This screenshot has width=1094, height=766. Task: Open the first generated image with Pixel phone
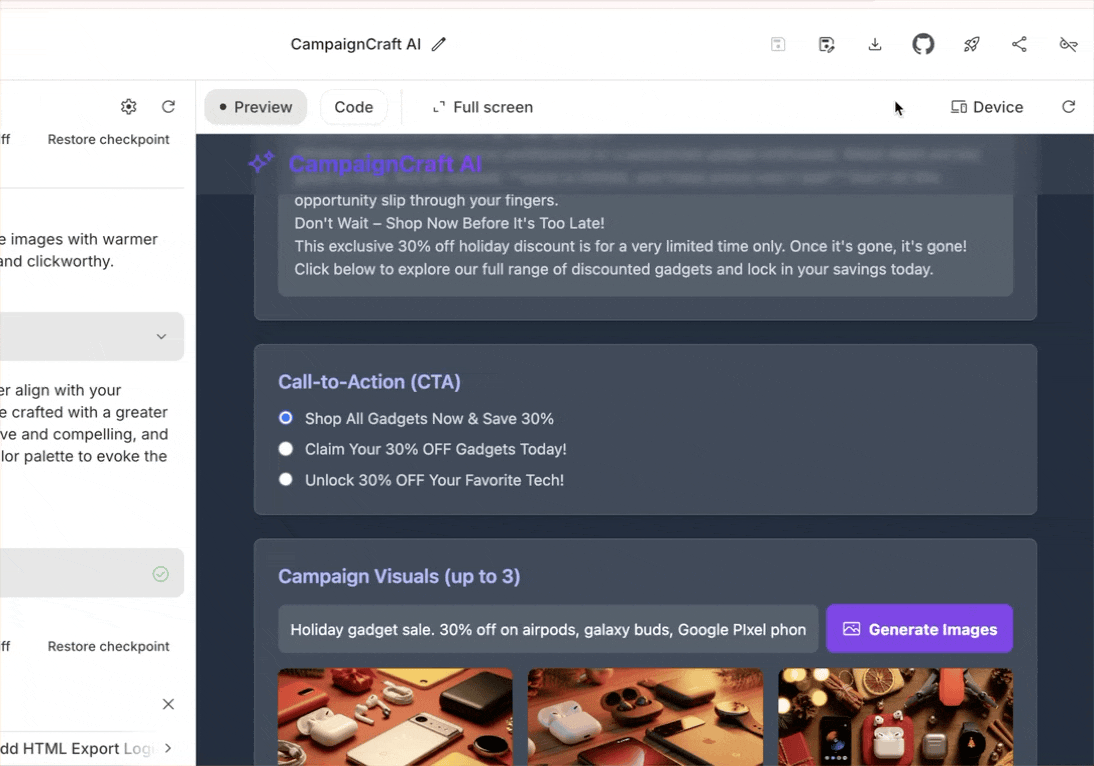point(396,717)
